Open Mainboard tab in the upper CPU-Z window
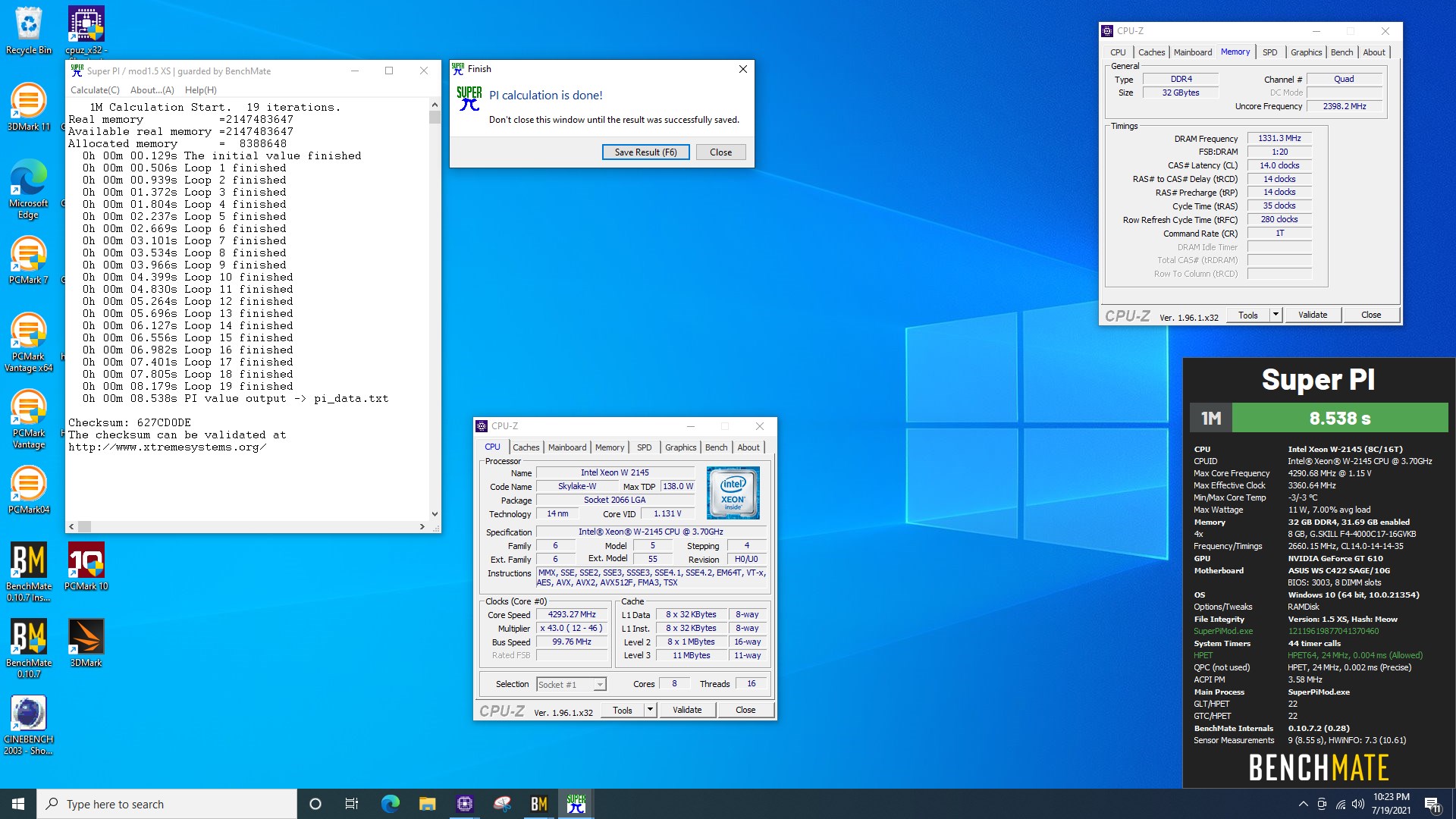This screenshot has width=1456, height=819. [1192, 52]
